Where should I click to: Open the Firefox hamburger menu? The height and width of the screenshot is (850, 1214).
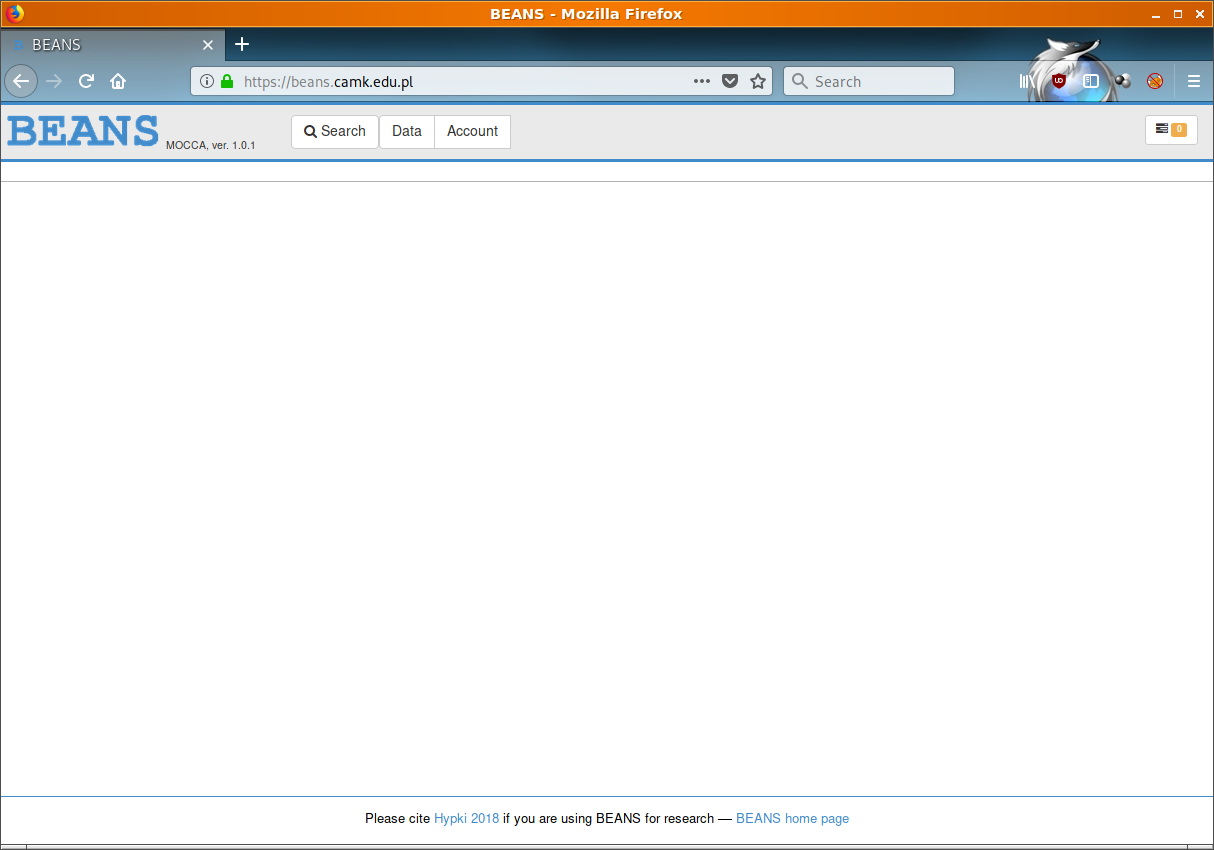point(1193,81)
